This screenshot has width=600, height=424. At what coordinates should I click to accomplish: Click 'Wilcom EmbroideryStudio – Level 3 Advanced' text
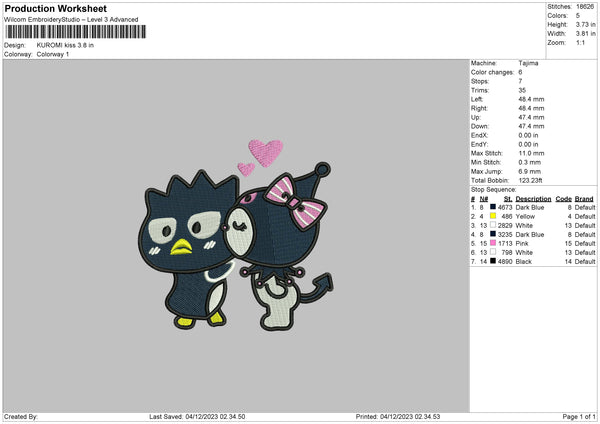(x=71, y=20)
